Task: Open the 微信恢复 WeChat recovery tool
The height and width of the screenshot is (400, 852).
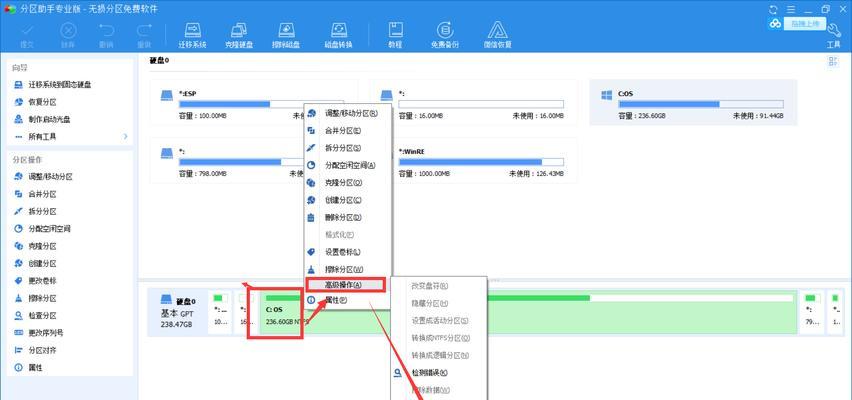Action: click(497, 35)
